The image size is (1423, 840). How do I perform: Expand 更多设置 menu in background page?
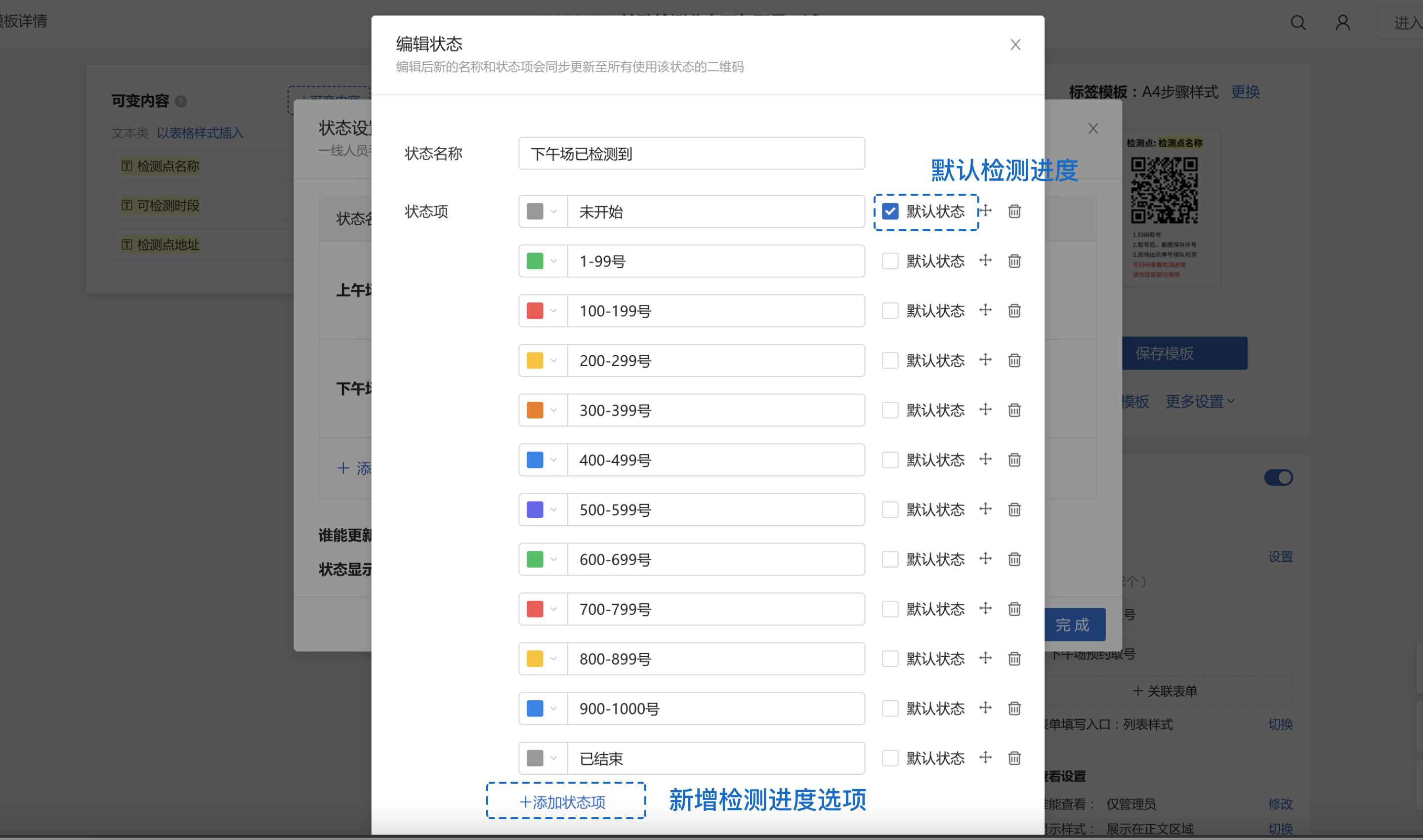pos(1200,402)
